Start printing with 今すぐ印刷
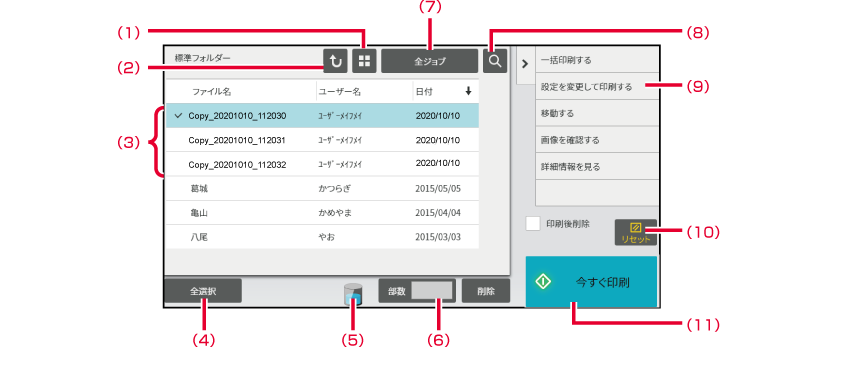 coord(591,282)
